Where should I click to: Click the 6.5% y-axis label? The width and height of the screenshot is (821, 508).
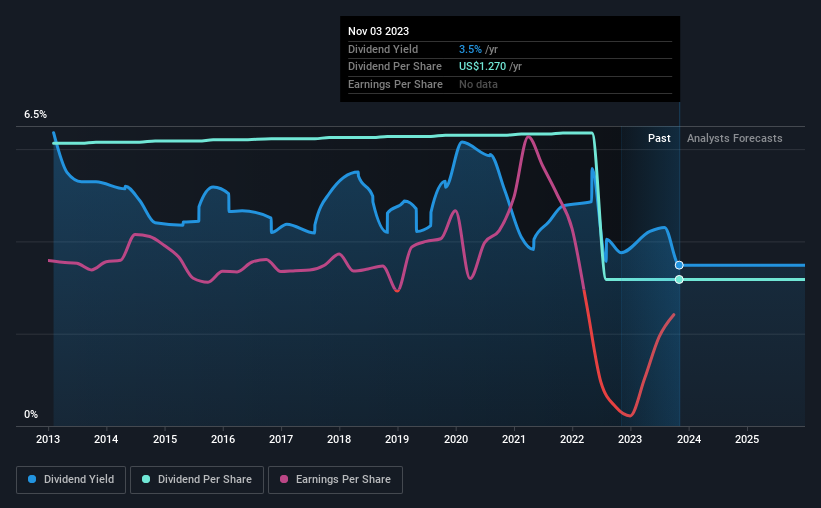[35, 114]
